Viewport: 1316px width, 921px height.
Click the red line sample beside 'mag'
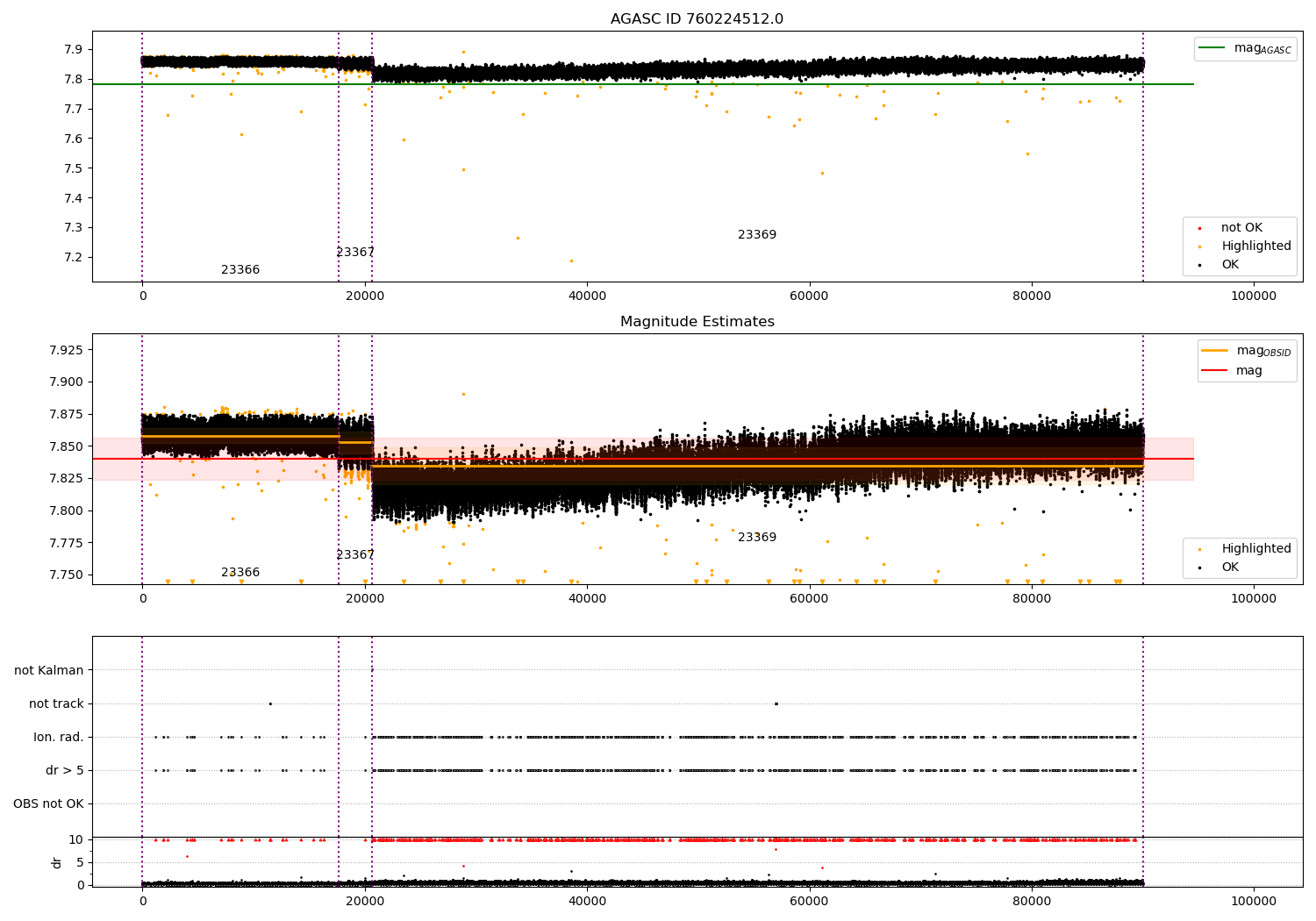[1215, 371]
